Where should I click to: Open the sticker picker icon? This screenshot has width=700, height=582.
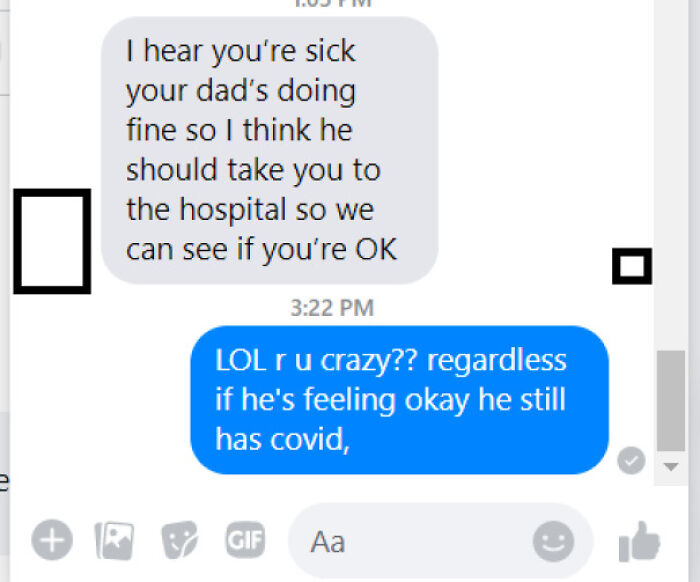pyautogui.click(x=179, y=540)
